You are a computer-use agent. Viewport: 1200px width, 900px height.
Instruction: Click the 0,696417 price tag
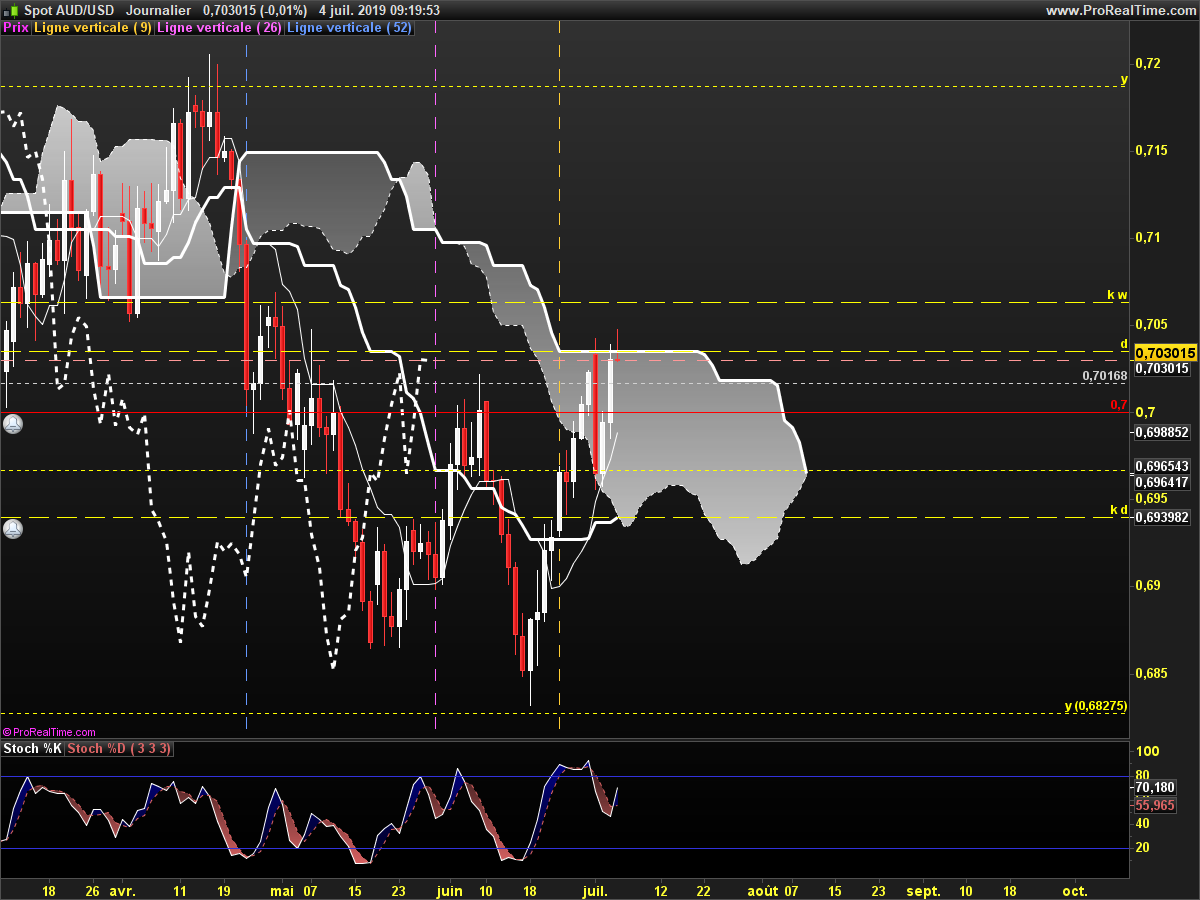point(1161,482)
